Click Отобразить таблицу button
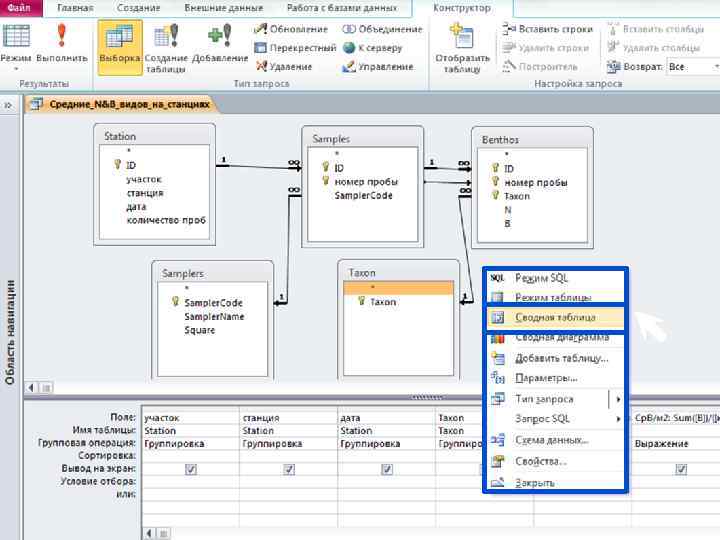 point(462,48)
